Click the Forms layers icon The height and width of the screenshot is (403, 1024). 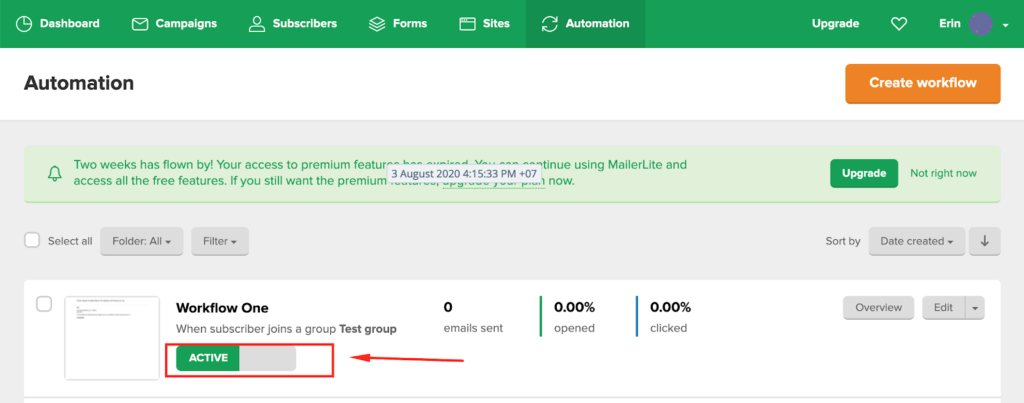(377, 24)
